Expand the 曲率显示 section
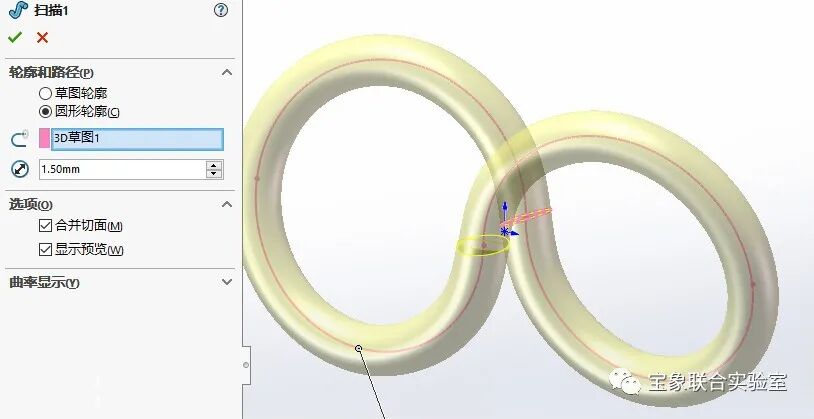 point(227,282)
